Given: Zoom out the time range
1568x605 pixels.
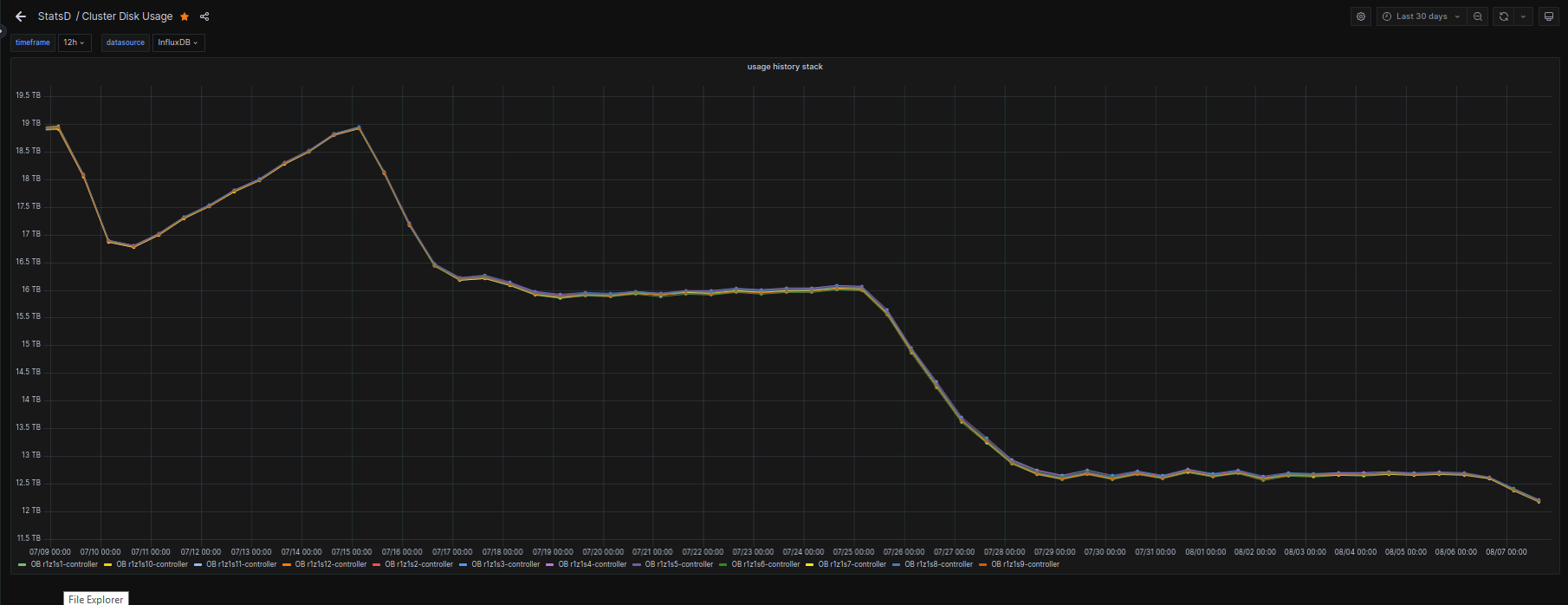Looking at the screenshot, I should (x=1478, y=16).
